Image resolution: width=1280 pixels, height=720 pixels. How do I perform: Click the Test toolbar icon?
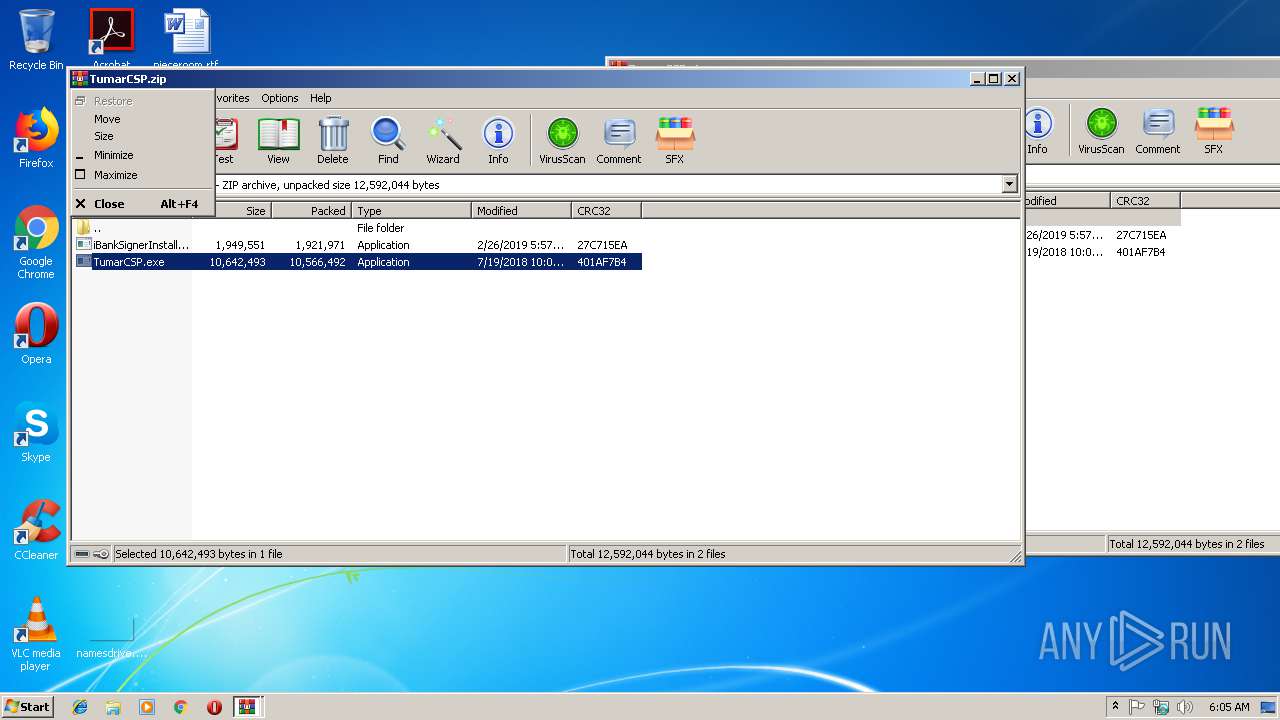225,140
